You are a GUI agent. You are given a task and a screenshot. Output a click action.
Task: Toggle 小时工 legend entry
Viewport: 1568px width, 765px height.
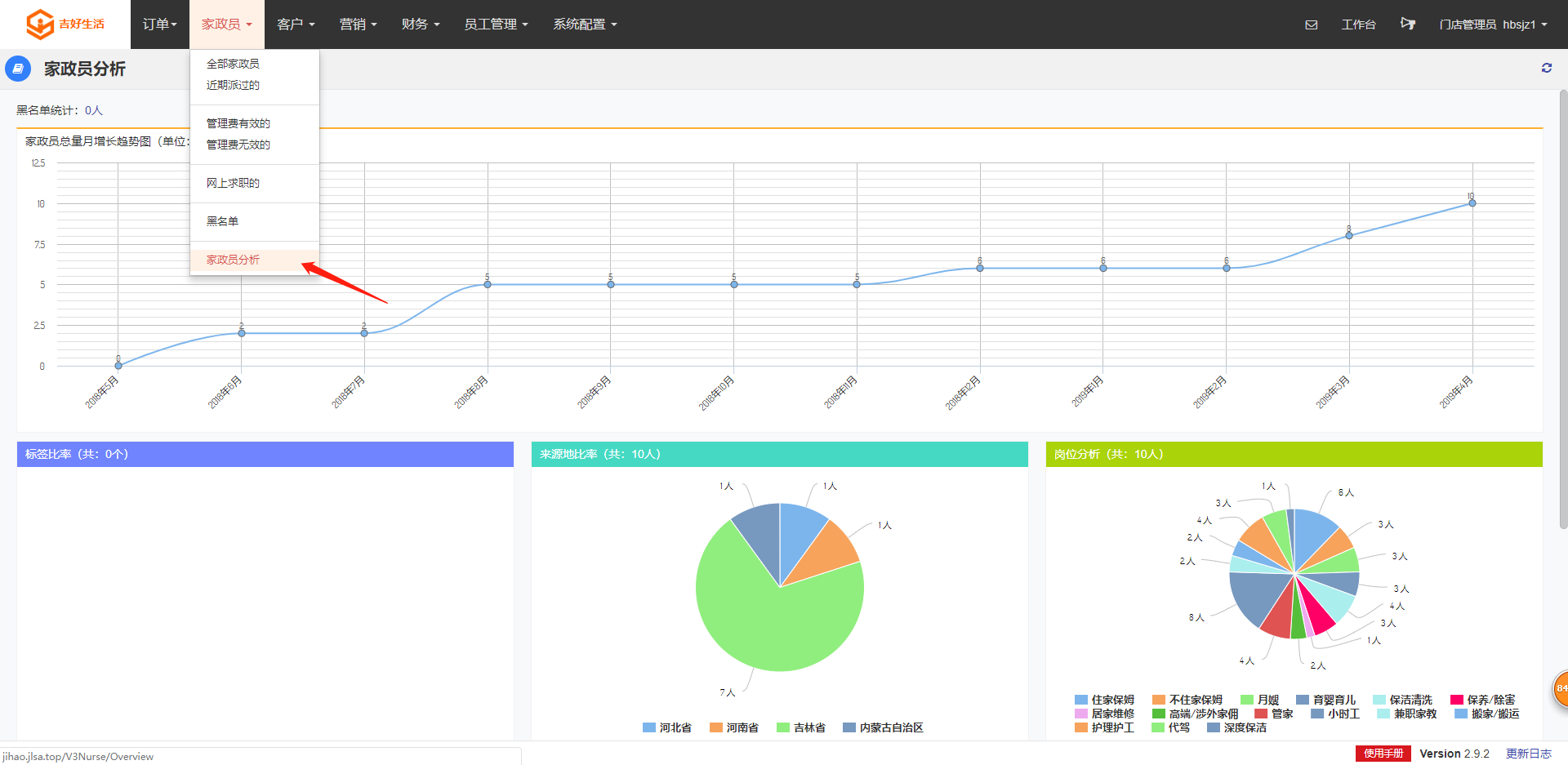1335,714
